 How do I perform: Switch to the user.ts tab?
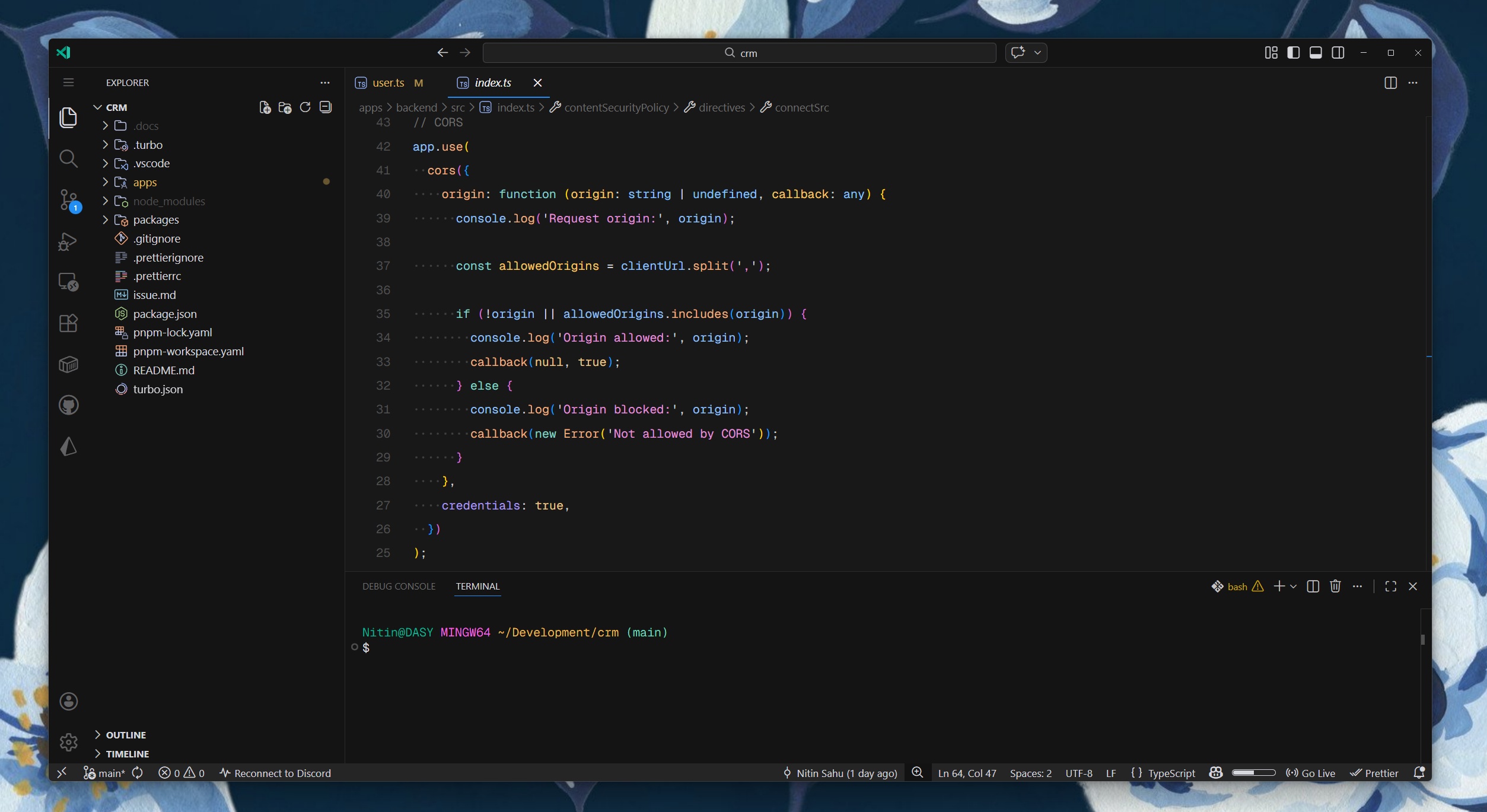click(x=388, y=82)
